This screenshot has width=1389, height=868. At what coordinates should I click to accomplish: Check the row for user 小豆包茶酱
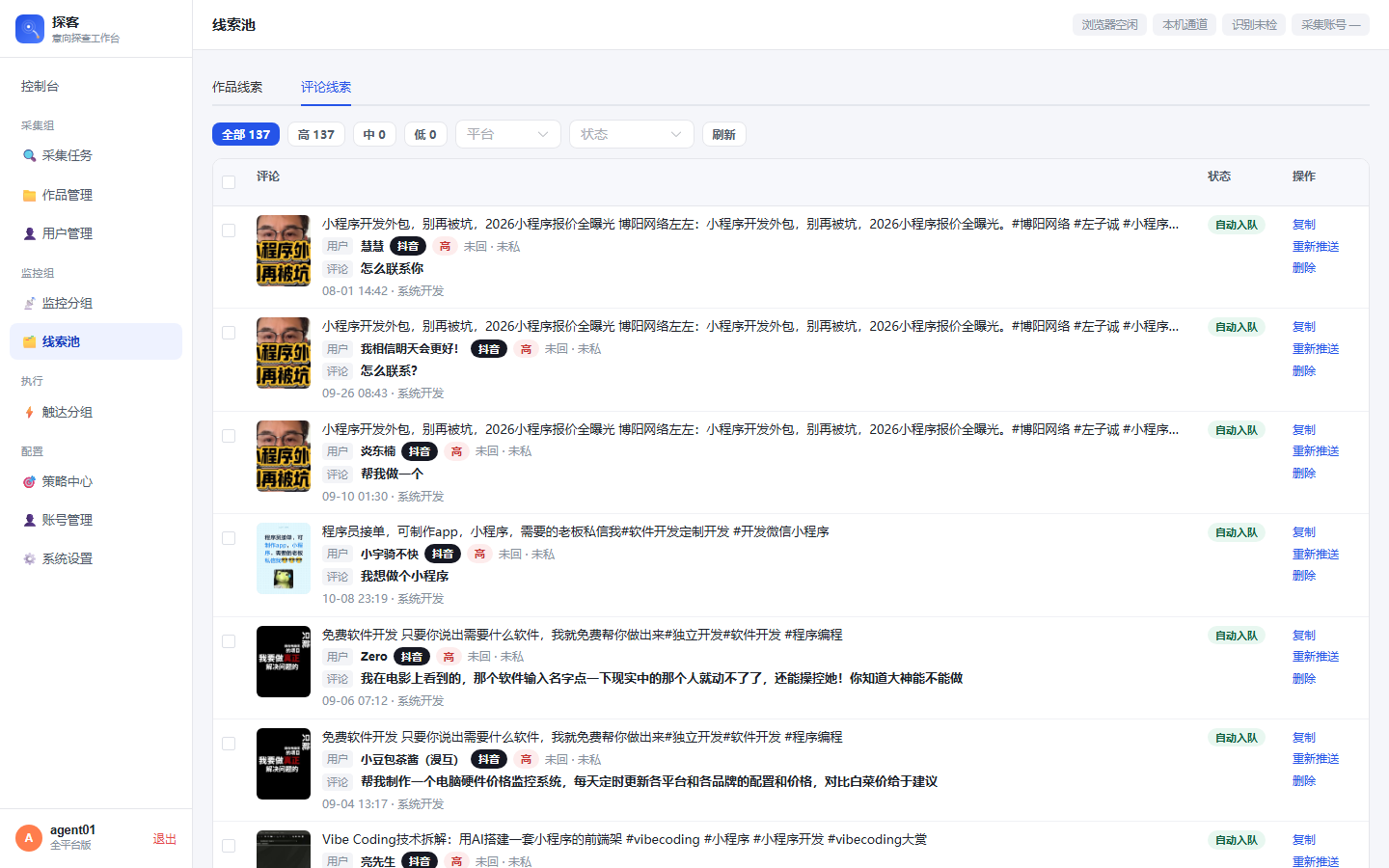coord(229,744)
